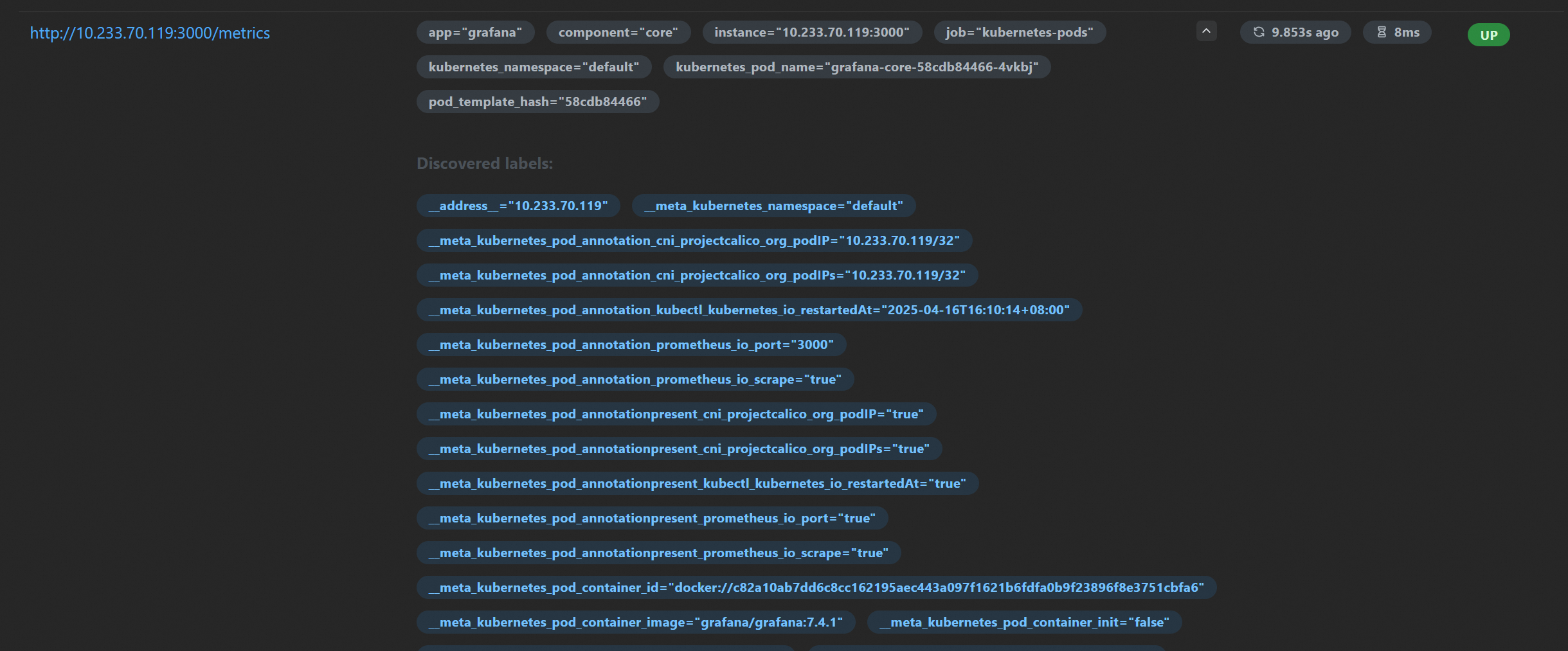Click the container_image grafana/grafana:7.4.1 label
This screenshot has height=651, width=1568.
pyautogui.click(x=635, y=622)
